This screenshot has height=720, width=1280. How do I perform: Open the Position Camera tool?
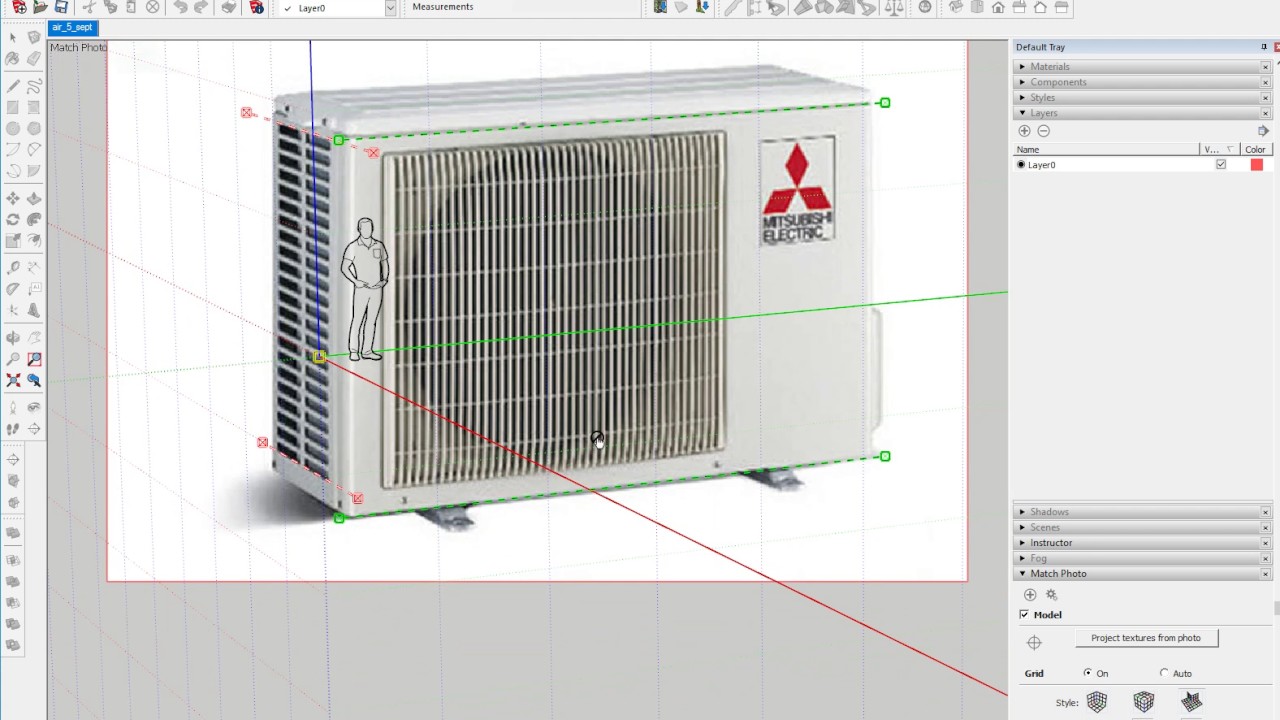(12, 407)
